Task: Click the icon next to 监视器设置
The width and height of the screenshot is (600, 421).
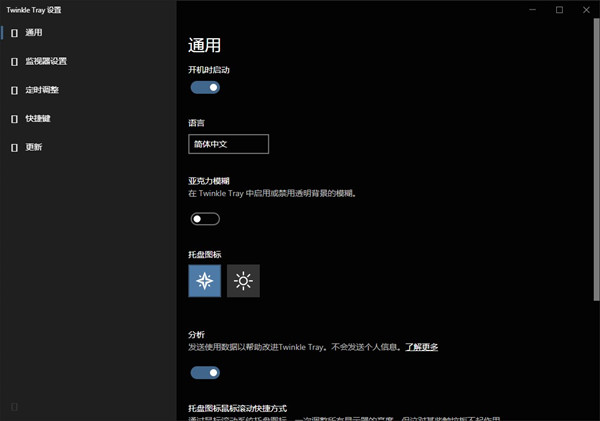Action: point(14,62)
